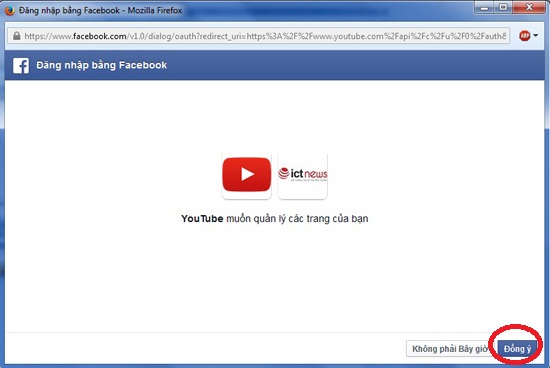550x368 pixels.
Task: Click the Facebook logo in blue header
Action: (21, 66)
